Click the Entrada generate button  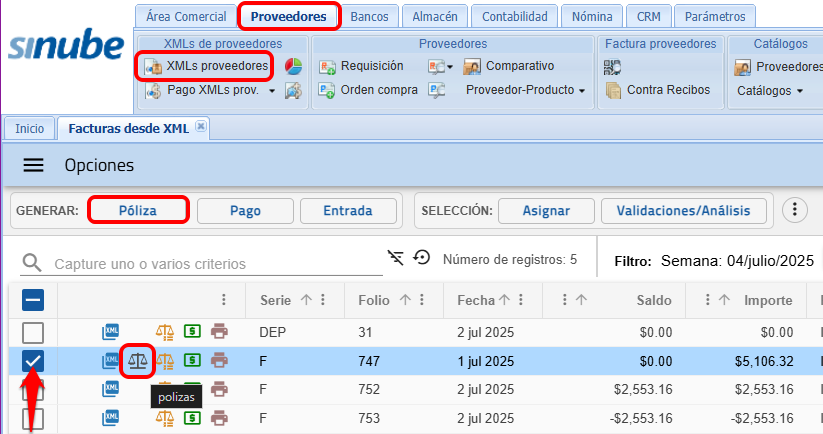348,211
